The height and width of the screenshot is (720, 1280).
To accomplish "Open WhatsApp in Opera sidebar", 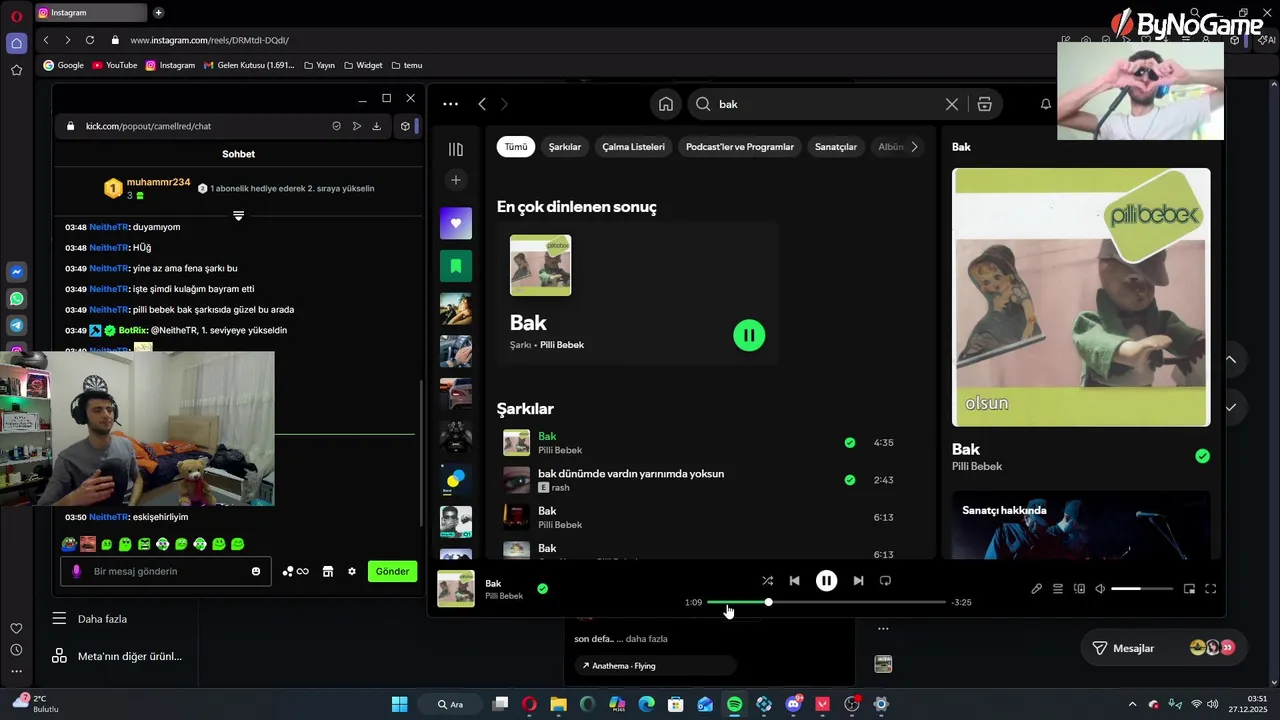I will click(17, 299).
